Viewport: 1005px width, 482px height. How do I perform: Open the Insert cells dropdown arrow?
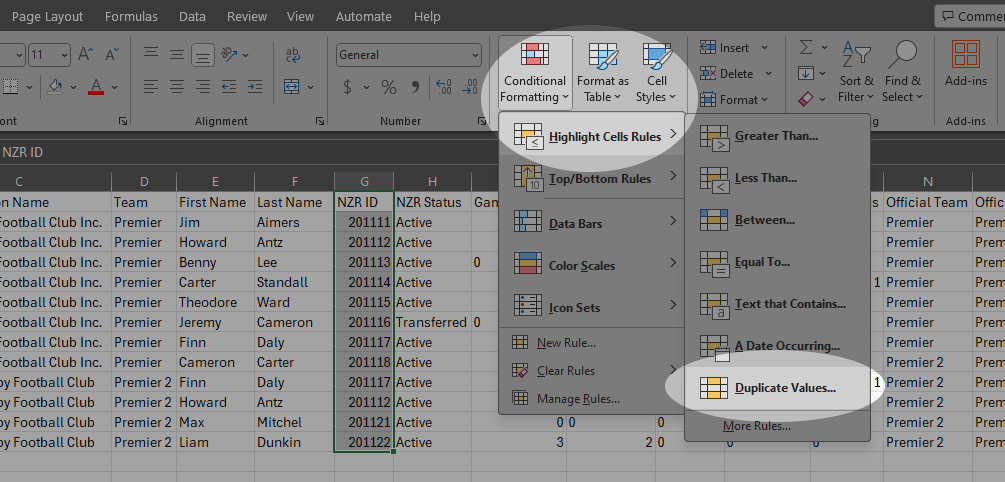click(764, 48)
